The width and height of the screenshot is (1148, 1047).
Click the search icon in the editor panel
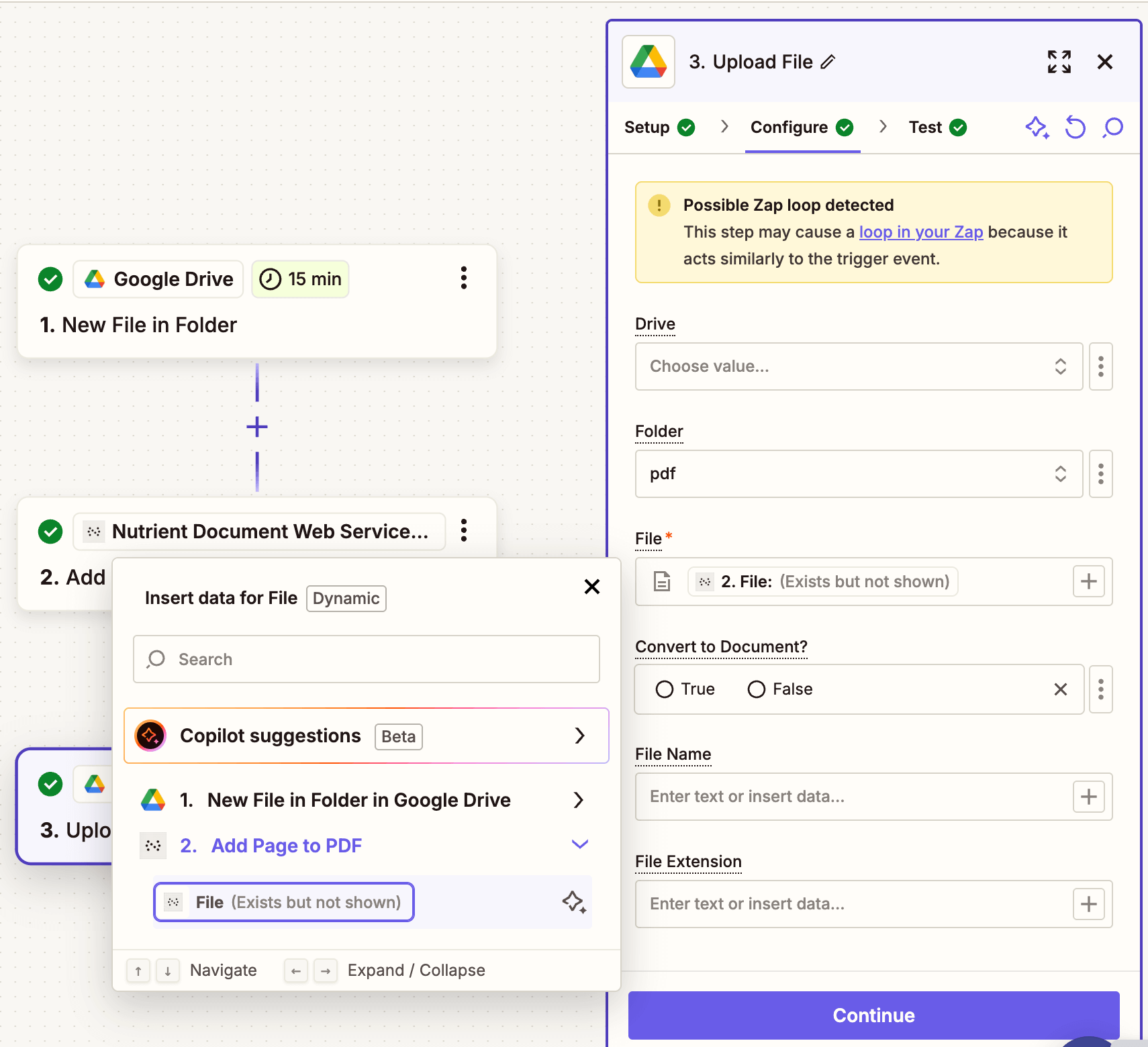click(1112, 127)
